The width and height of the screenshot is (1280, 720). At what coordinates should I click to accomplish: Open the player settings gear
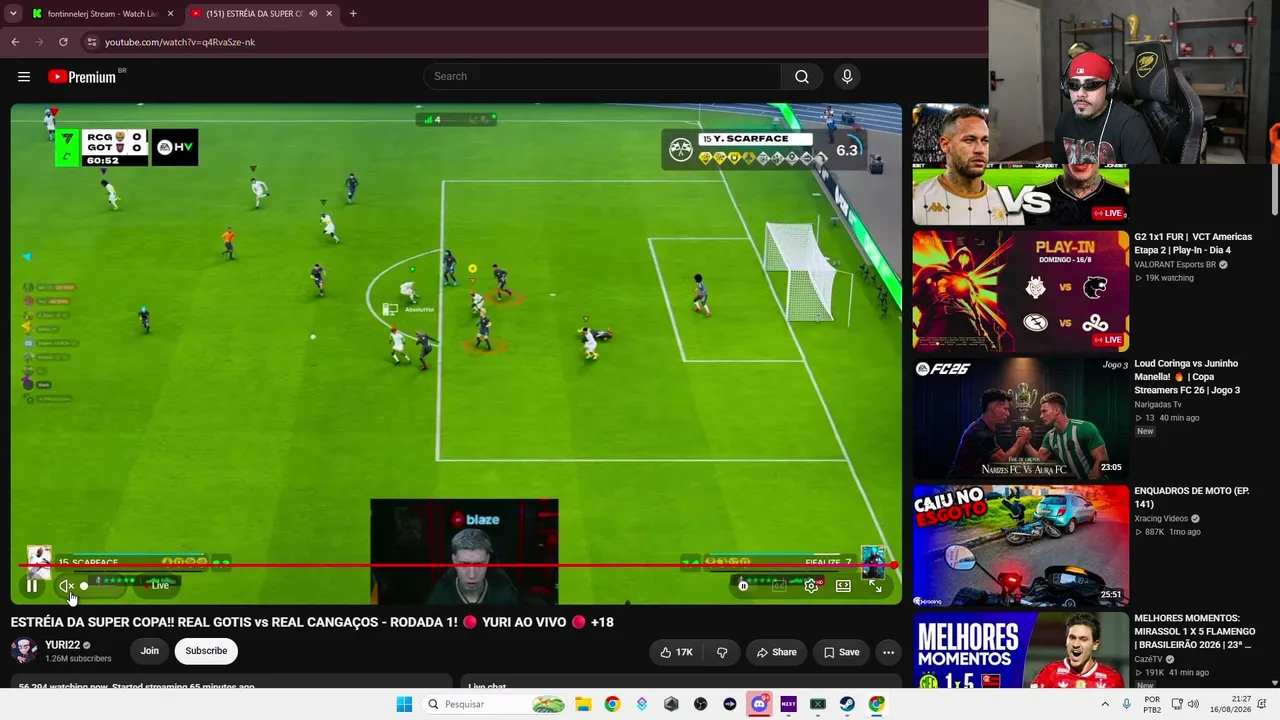coord(811,586)
